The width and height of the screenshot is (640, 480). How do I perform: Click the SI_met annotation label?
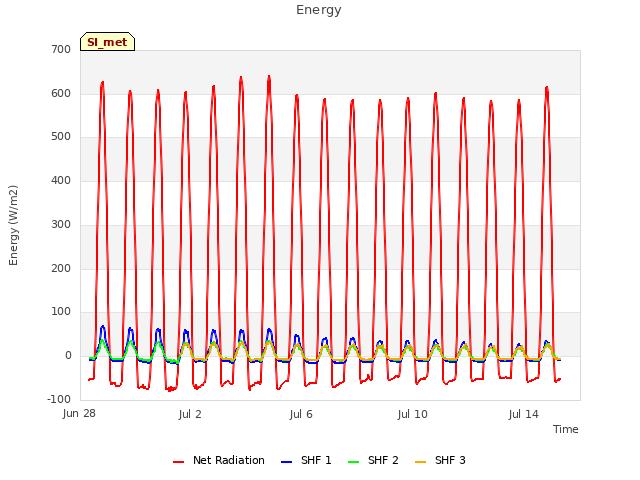(x=107, y=42)
